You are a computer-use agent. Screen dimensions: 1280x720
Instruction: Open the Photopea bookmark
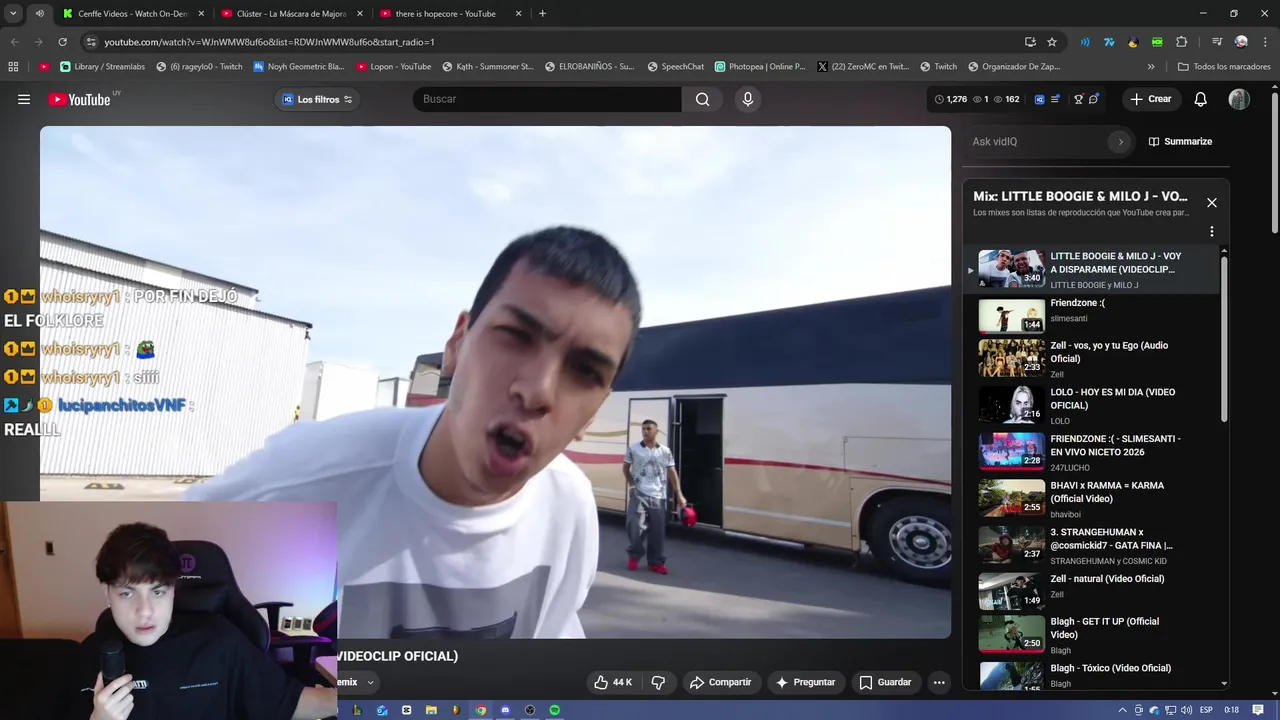[760, 67]
